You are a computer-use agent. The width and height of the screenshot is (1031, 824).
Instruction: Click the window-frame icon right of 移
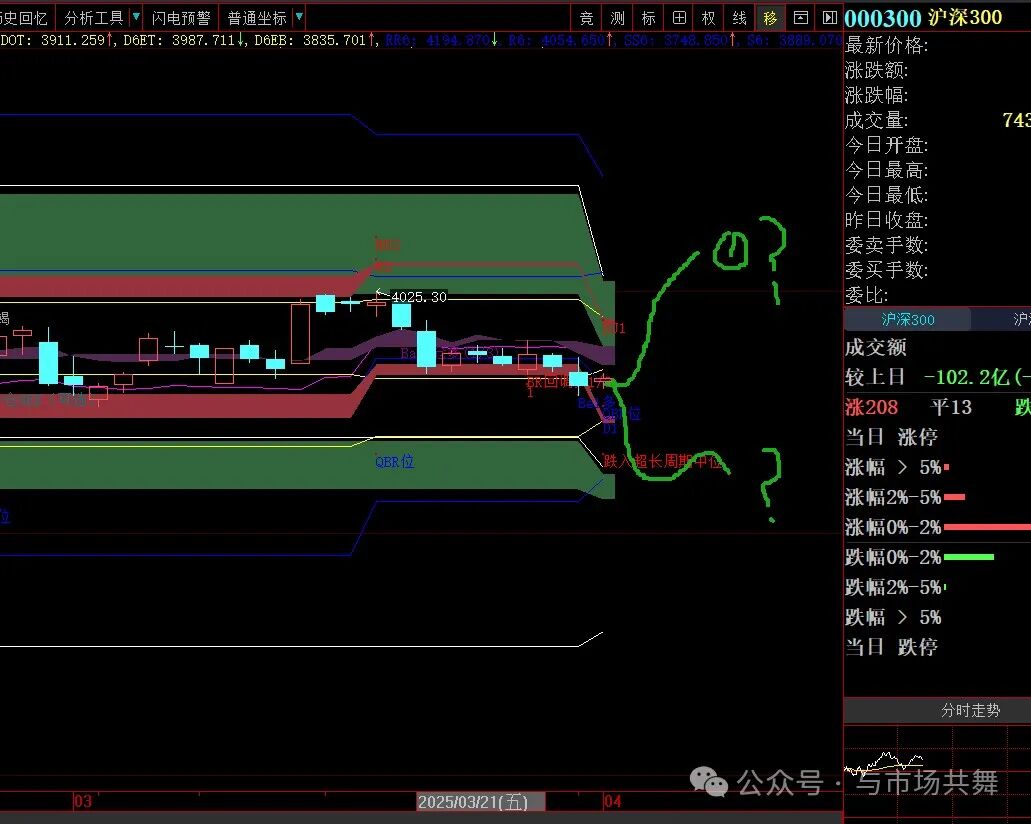[x=800, y=18]
